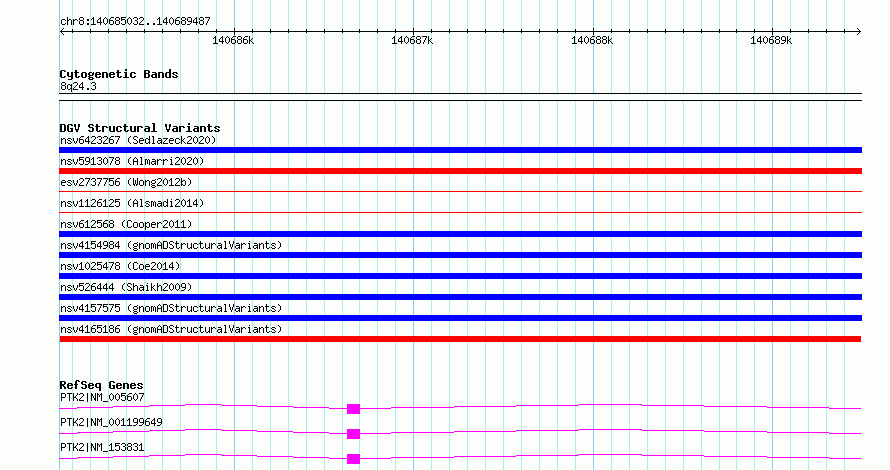890x470 pixels.
Task: Click the 140688k ruler tick label
Action: click(592, 40)
